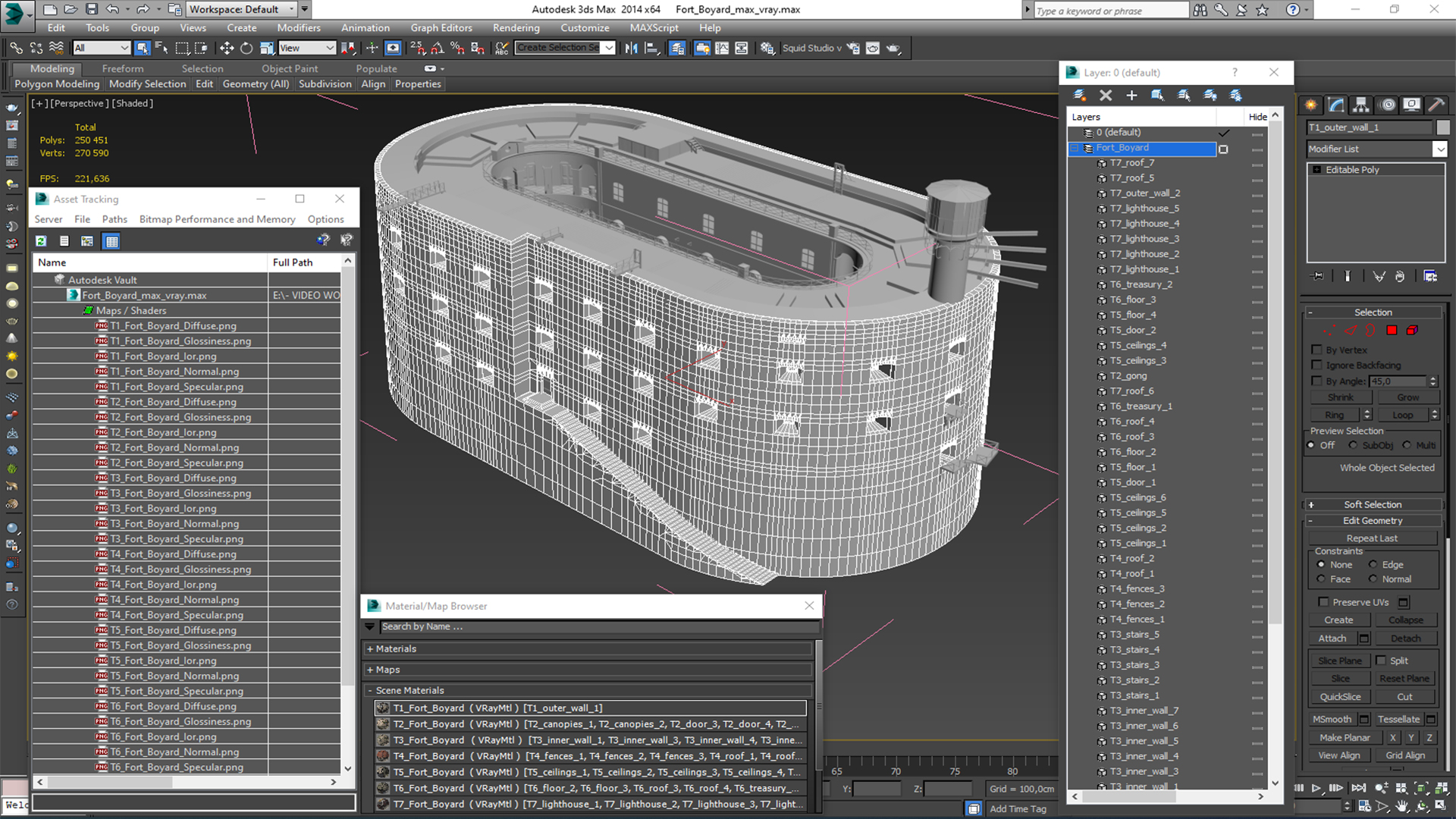This screenshot has height=819, width=1456.
Task: Click the MSmooth button
Action: (x=1332, y=719)
